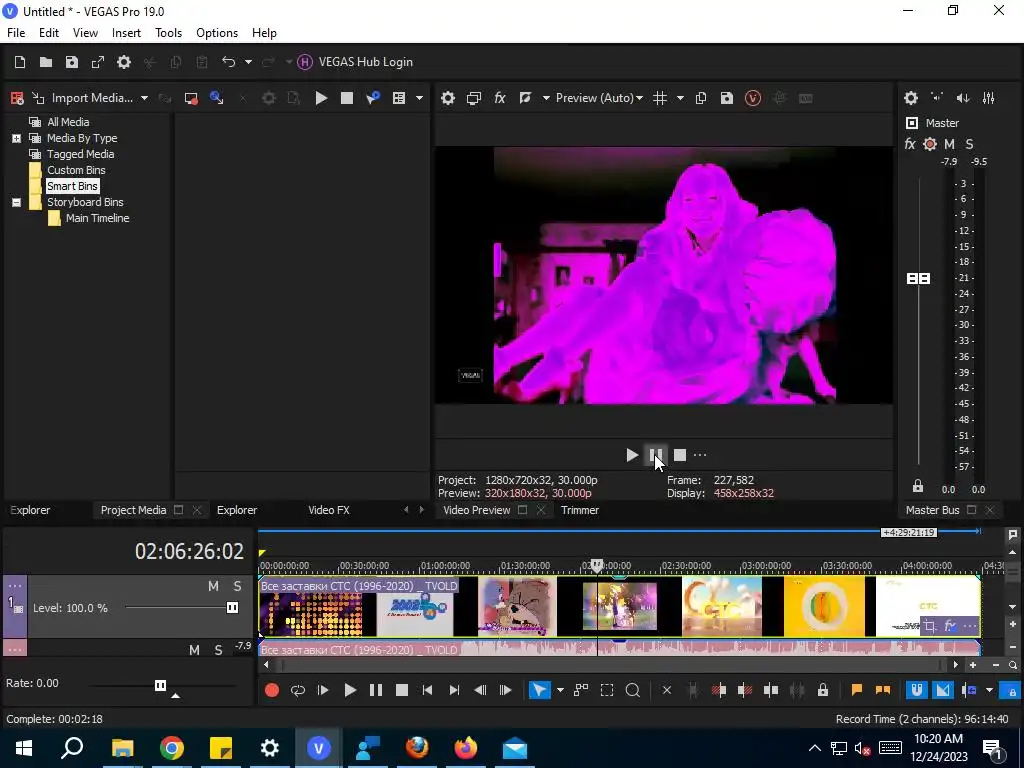Screen dimensions: 1024x768
Task: Open the Import Media dropdown arrow
Action: click(x=144, y=98)
